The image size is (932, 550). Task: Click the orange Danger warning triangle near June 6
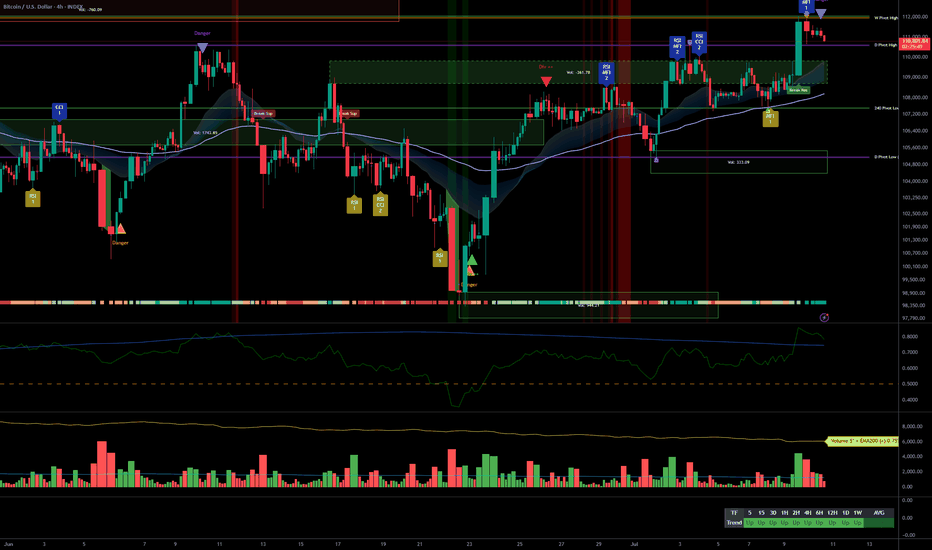coord(121,228)
